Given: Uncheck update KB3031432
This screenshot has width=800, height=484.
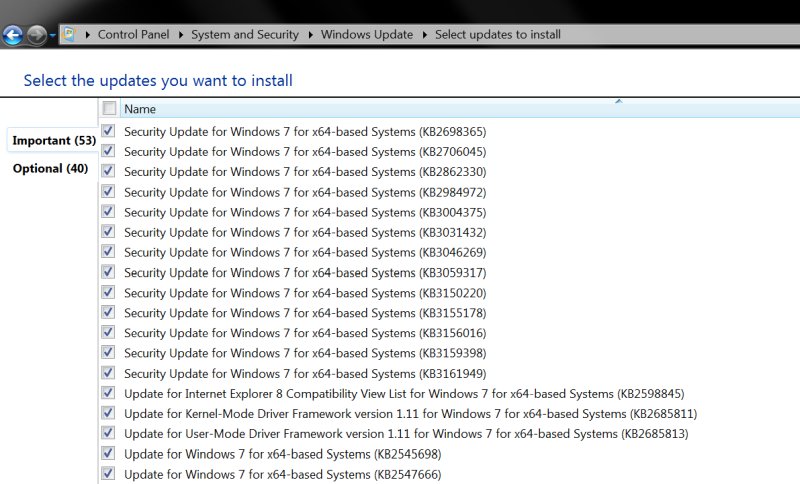Looking at the screenshot, I should pos(108,232).
